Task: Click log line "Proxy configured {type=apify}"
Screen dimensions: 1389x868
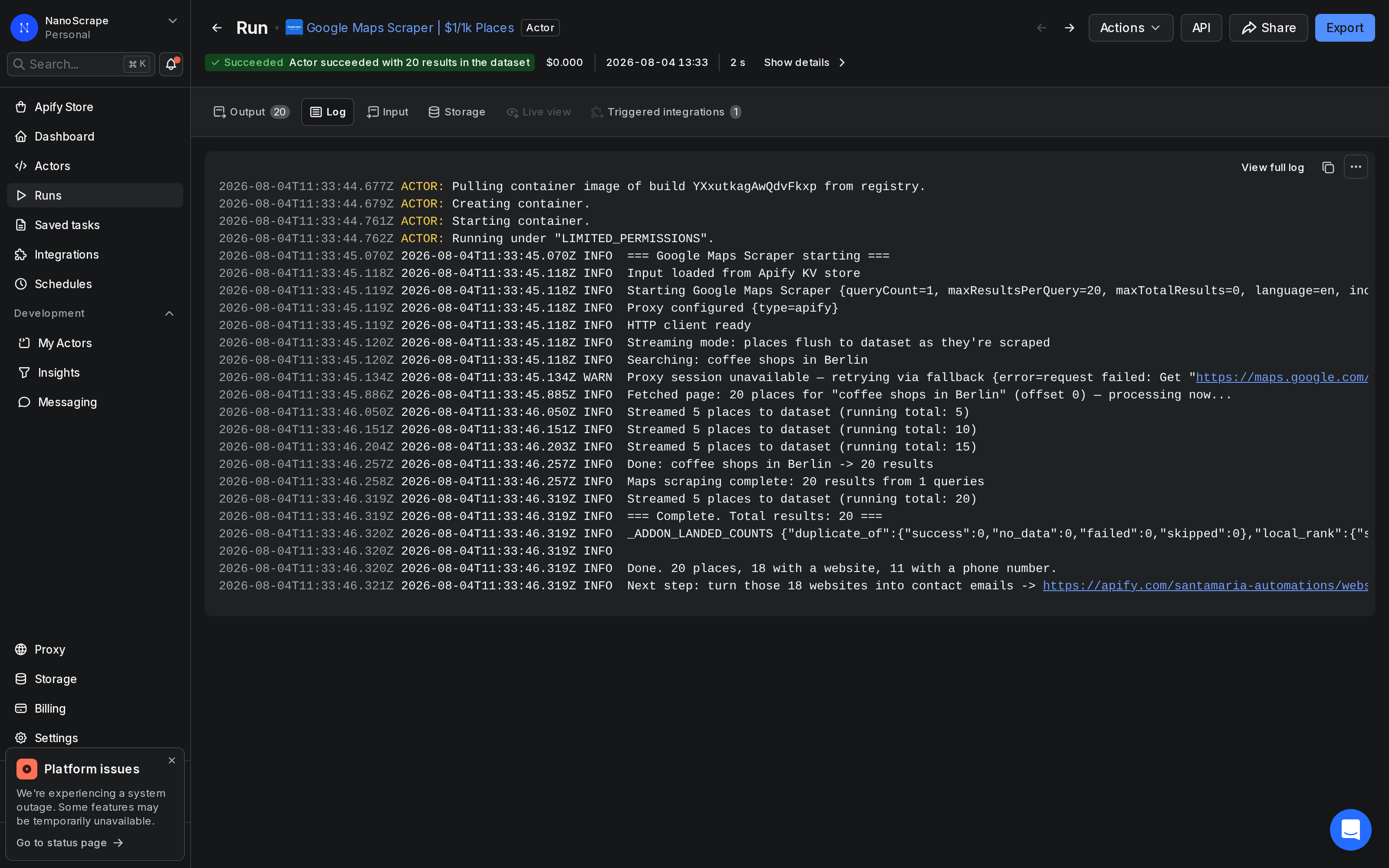Action: (732, 308)
